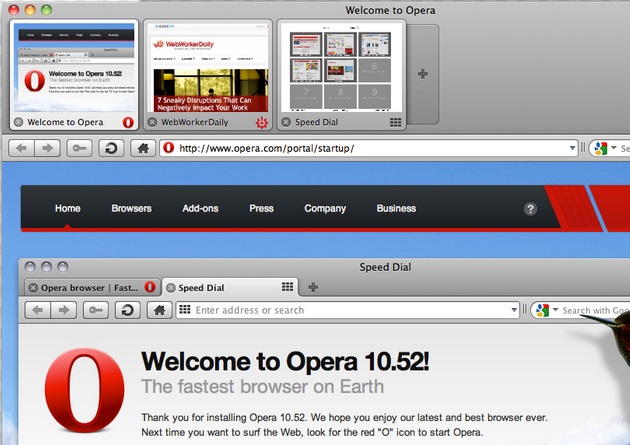Close the Speed Dial thumbnail tab
The height and width of the screenshot is (445, 630).
click(x=286, y=122)
